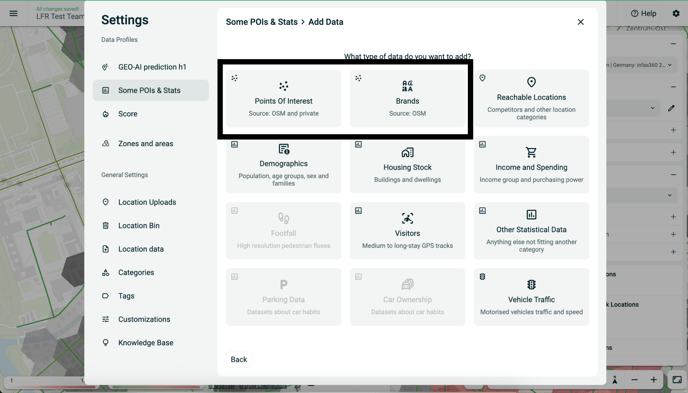Screen dimensions: 688x393
Task: Click the Categories shapes icon
Action: [105, 272]
